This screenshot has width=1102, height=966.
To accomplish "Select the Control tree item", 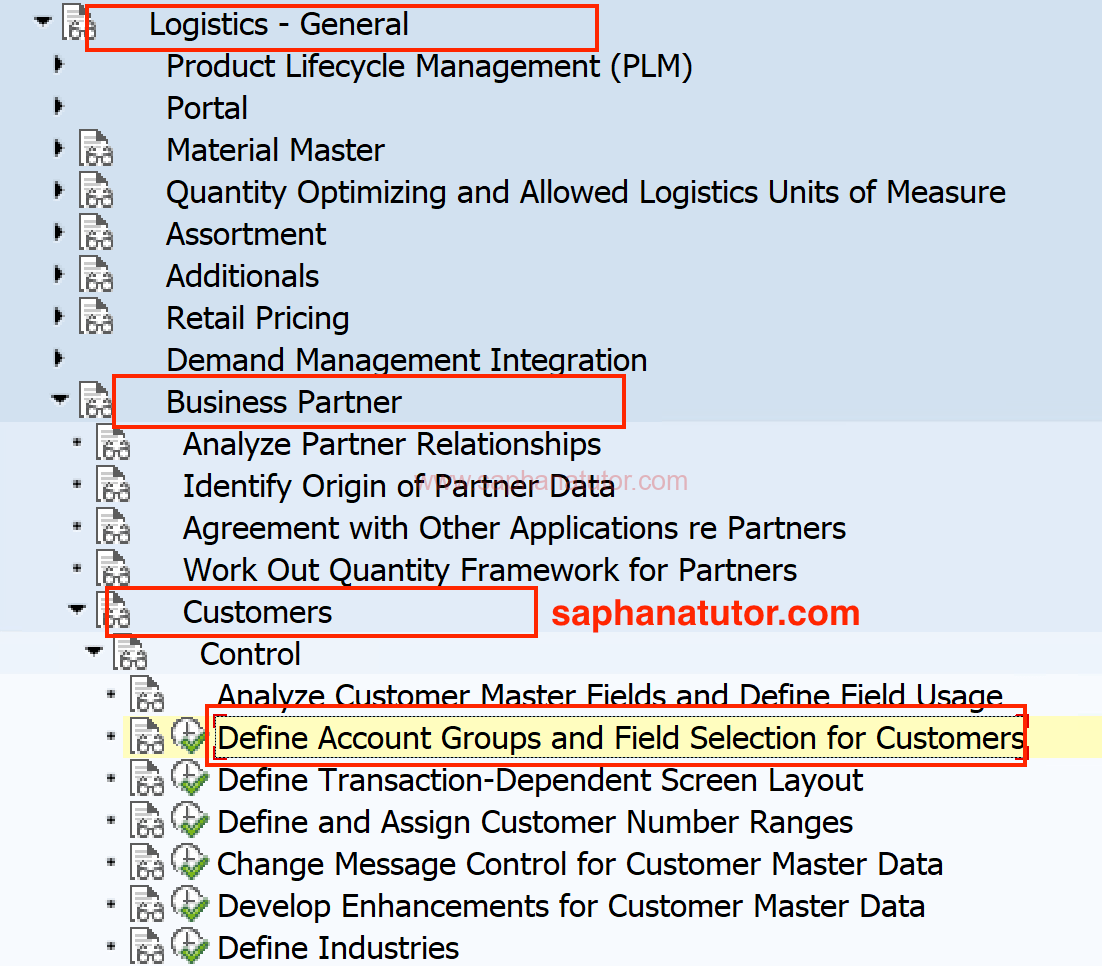I will click(x=250, y=654).
